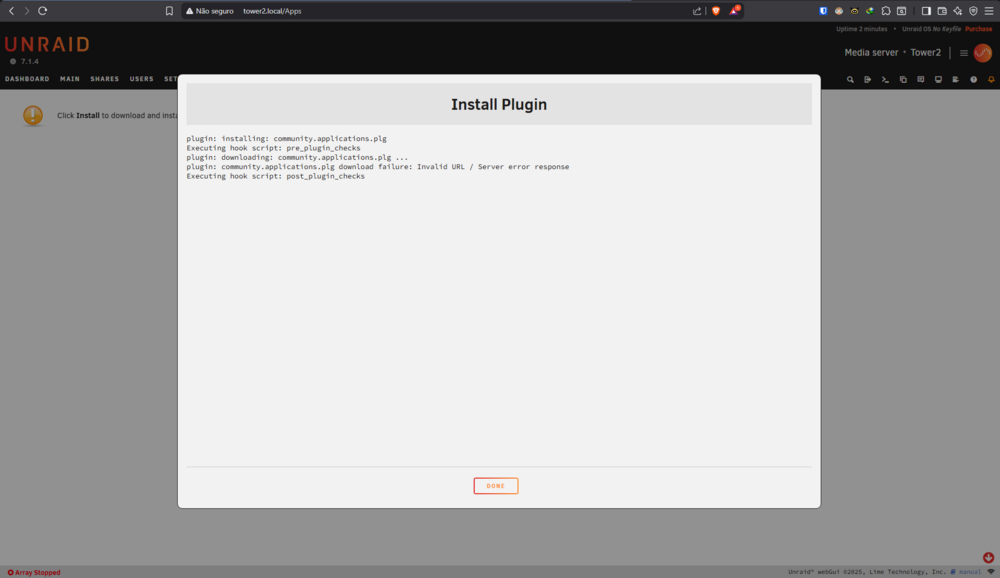Click the 'Click Install to download' message
This screenshot has width=1000, height=578.
coord(117,115)
